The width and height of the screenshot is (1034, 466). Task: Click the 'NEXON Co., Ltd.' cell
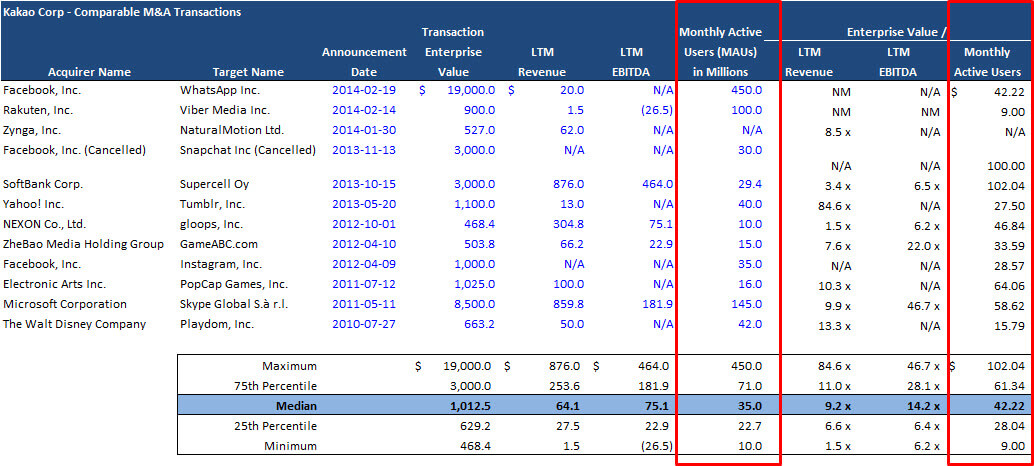pyautogui.click(x=44, y=224)
